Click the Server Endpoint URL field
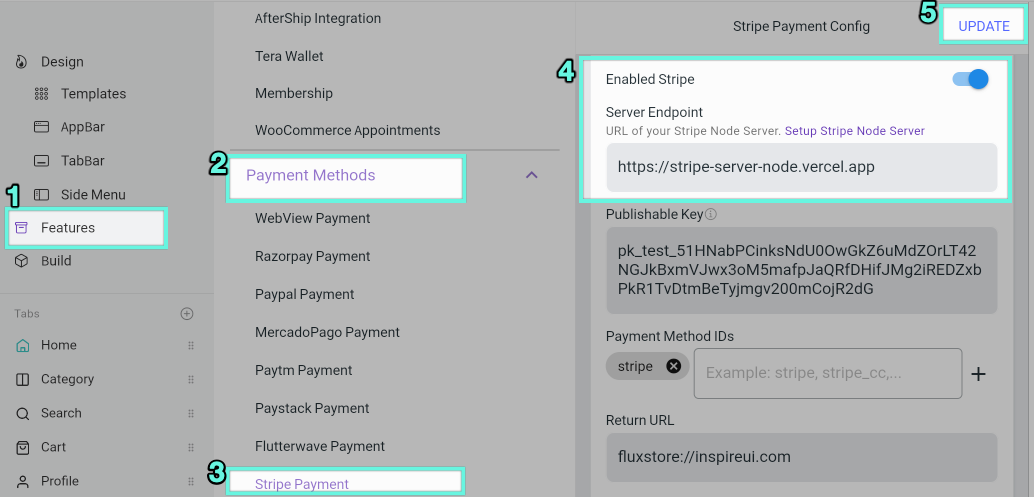 point(802,167)
